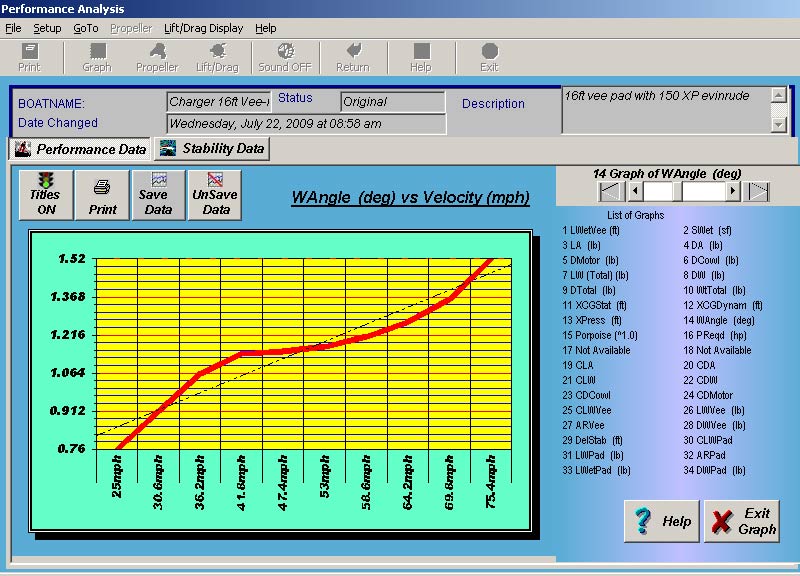The width and height of the screenshot is (800, 576).
Task: Open the Lift/Drag Display menu
Action: (x=204, y=28)
